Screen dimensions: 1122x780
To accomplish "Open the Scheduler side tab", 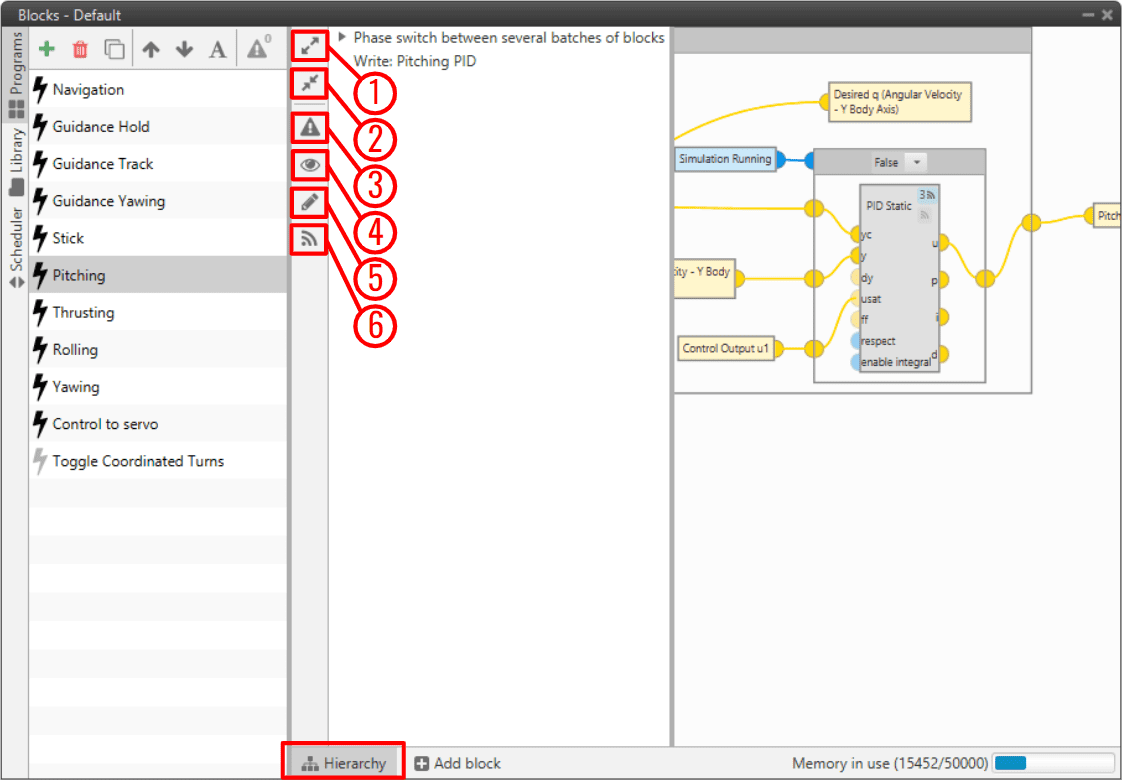I will click(x=16, y=247).
